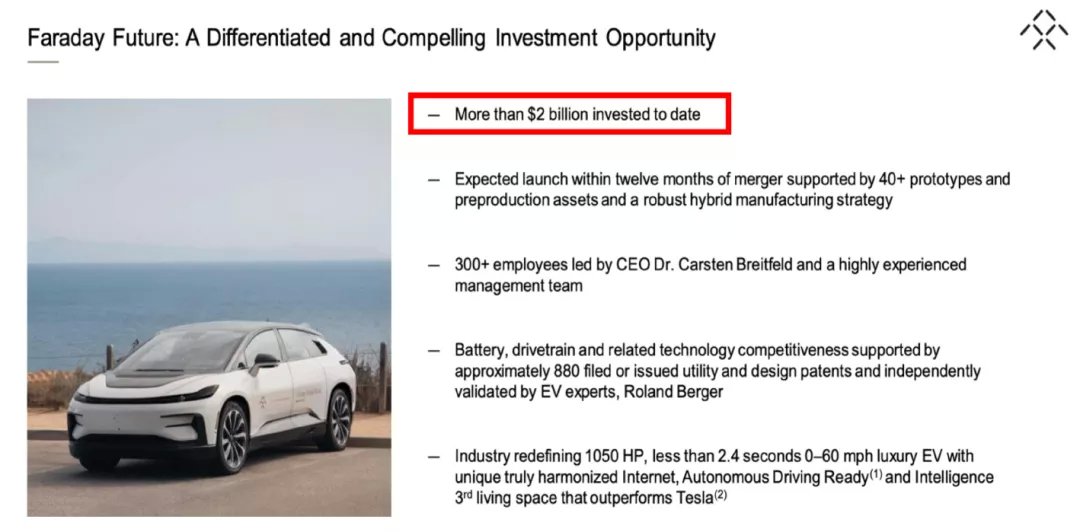This screenshot has height=532, width=1080.
Task: Click the dash before the 300+ employees line
Action: [433, 265]
